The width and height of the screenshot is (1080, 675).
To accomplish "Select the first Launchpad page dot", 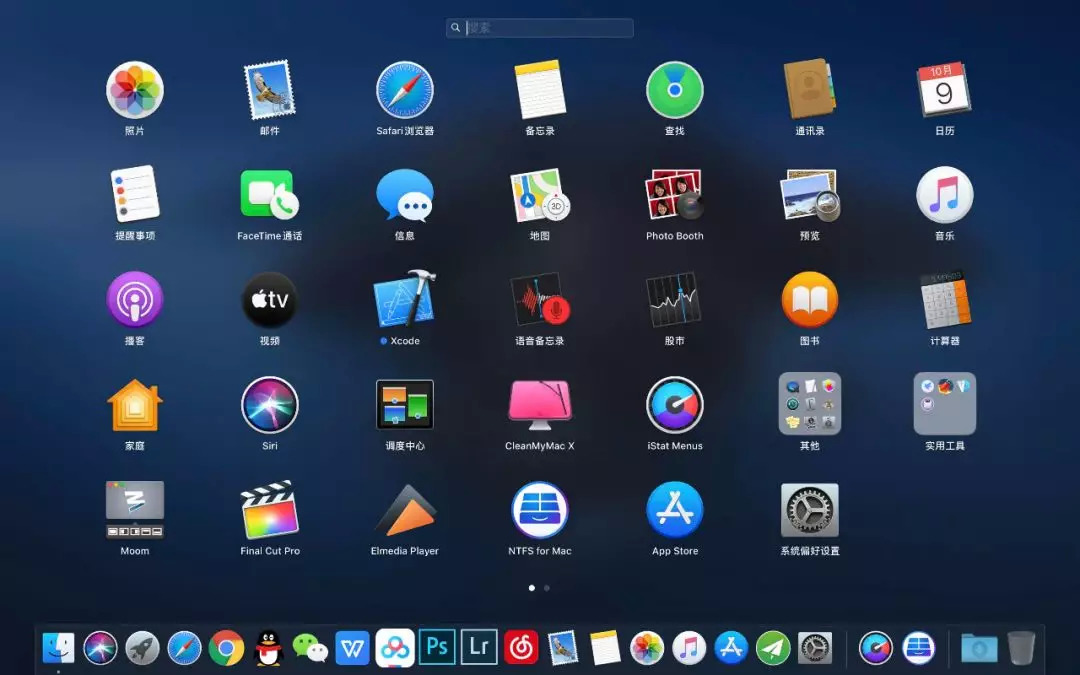I will pos(532,588).
